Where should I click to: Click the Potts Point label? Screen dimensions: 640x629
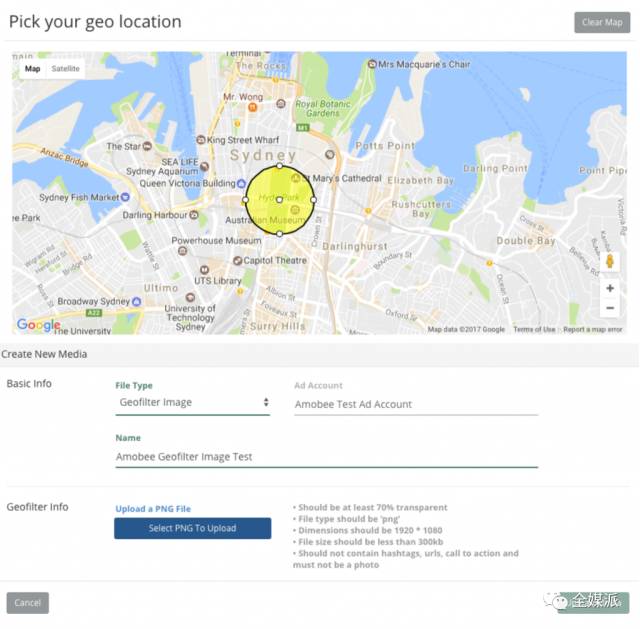point(385,146)
